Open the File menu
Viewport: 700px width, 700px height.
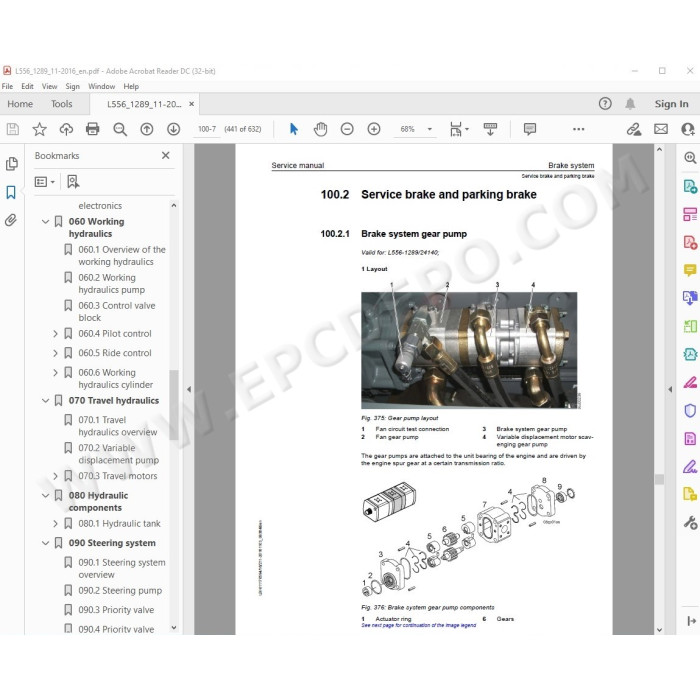[7, 86]
